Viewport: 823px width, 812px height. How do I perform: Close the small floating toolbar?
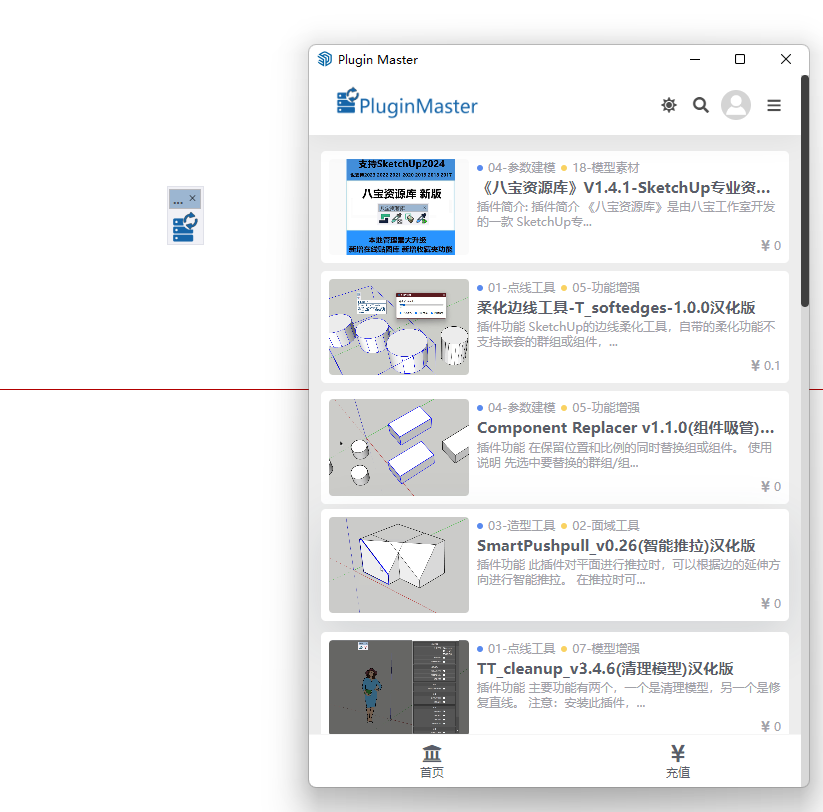pyautogui.click(x=193, y=199)
